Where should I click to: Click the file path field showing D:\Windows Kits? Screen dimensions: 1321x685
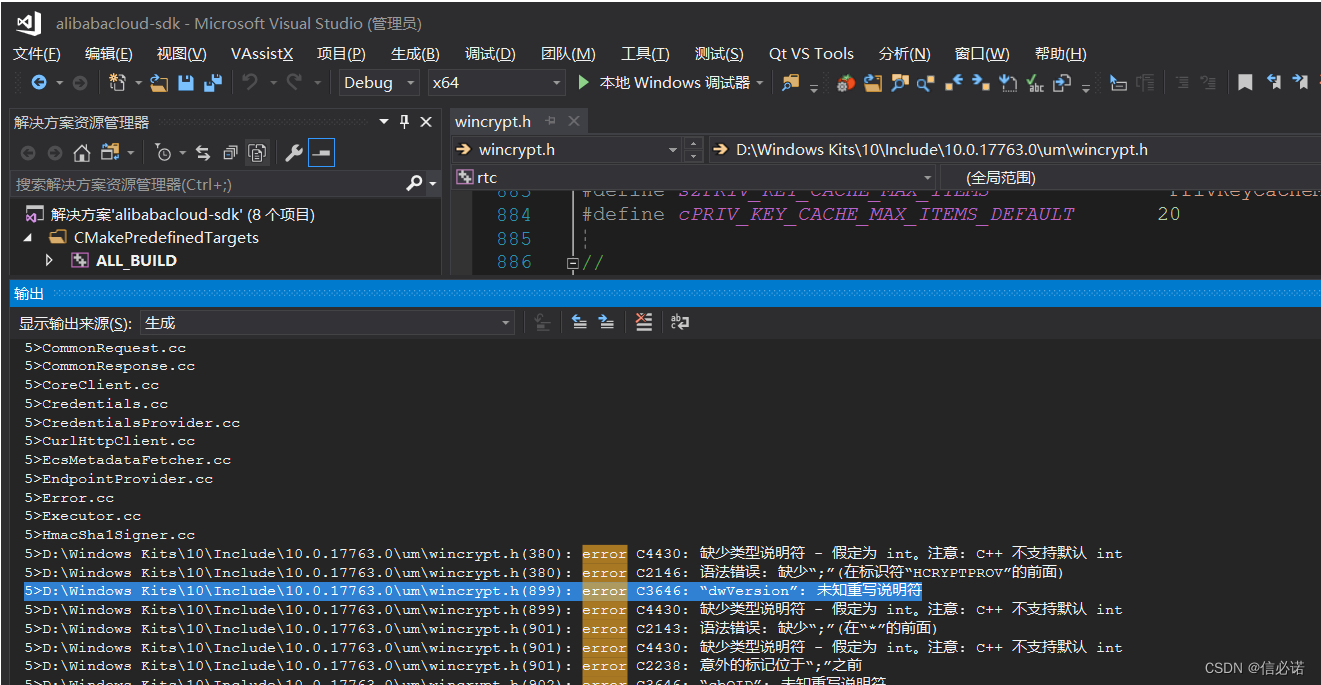click(x=1015, y=150)
